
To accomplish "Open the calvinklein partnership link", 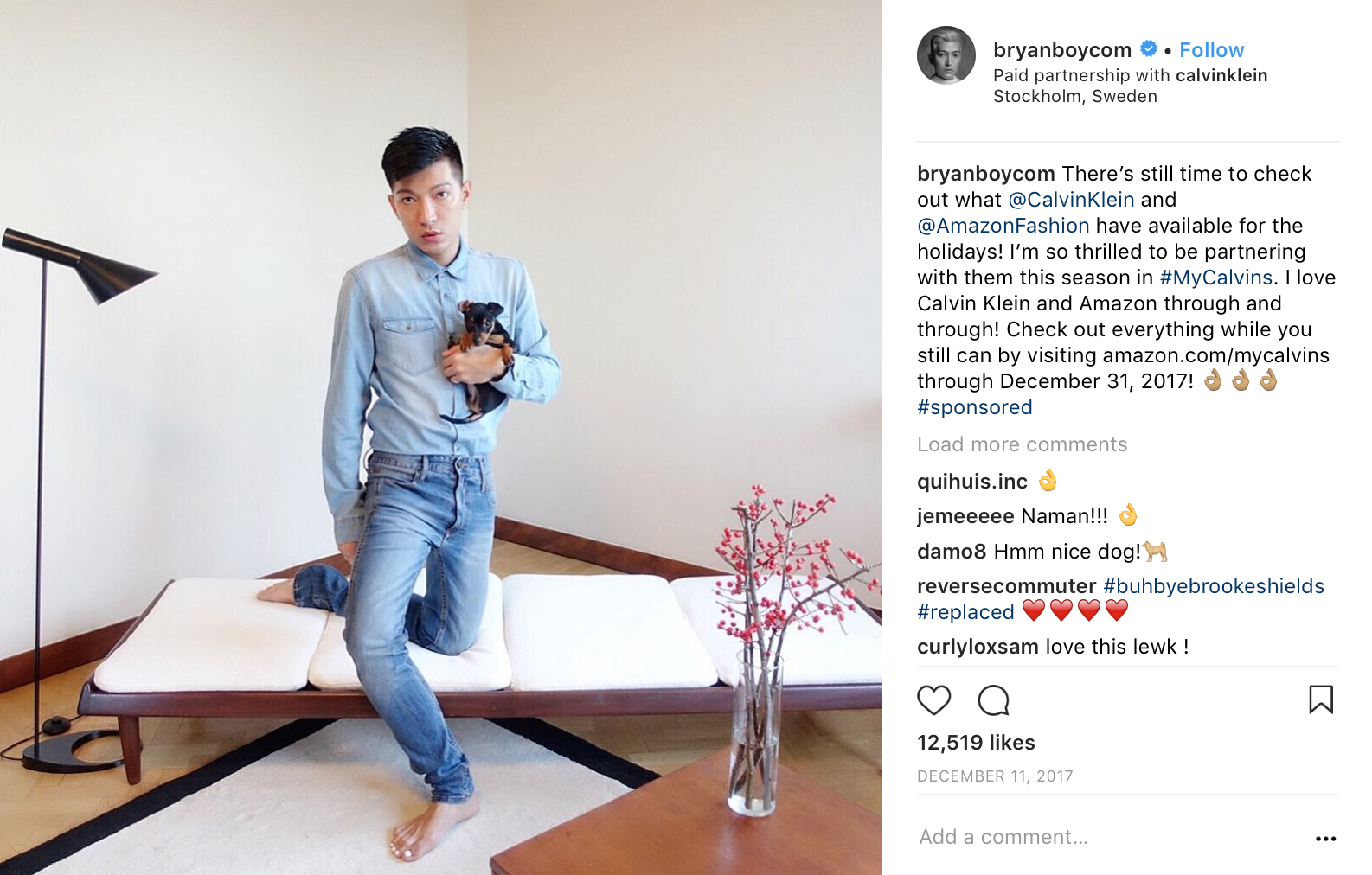I will coord(1221,75).
